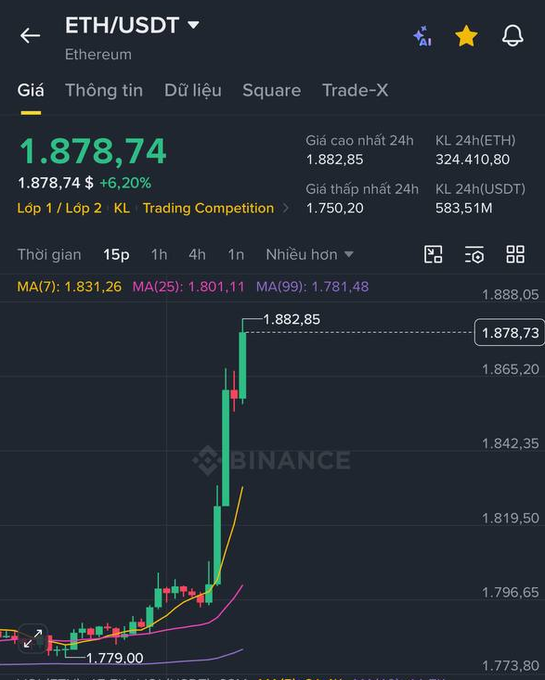Tap the Lớp 1 / Lớp 2 tag
The height and width of the screenshot is (680, 545).
pyautogui.click(x=59, y=208)
